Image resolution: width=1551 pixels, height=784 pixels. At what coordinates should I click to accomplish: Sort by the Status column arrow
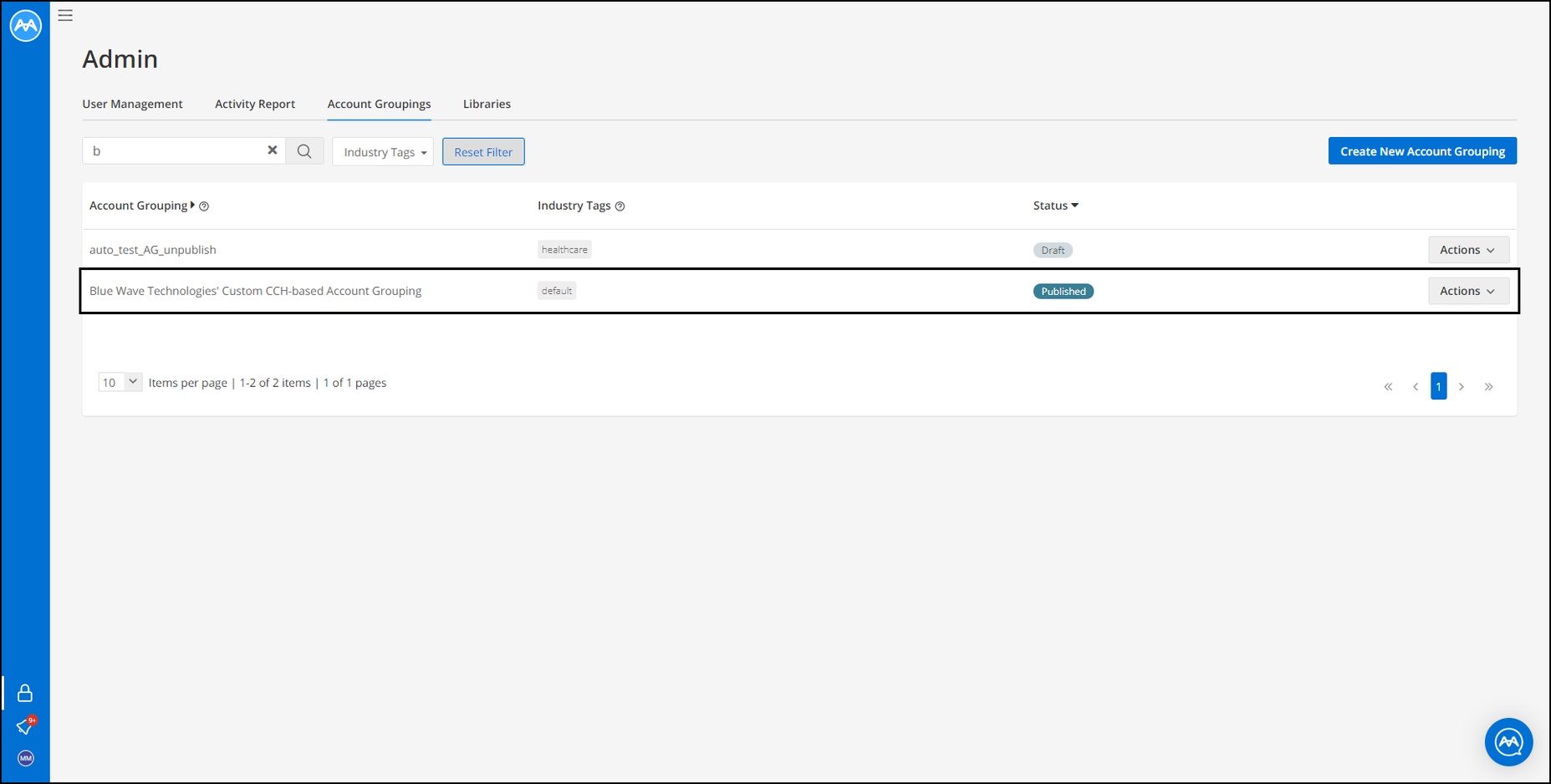1075,206
